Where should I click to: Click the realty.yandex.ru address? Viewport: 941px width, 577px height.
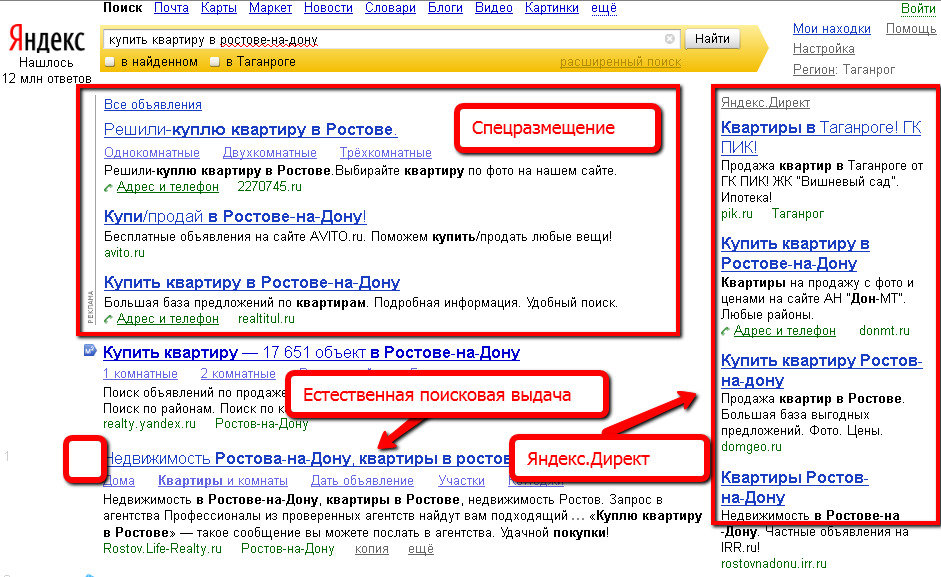(149, 424)
